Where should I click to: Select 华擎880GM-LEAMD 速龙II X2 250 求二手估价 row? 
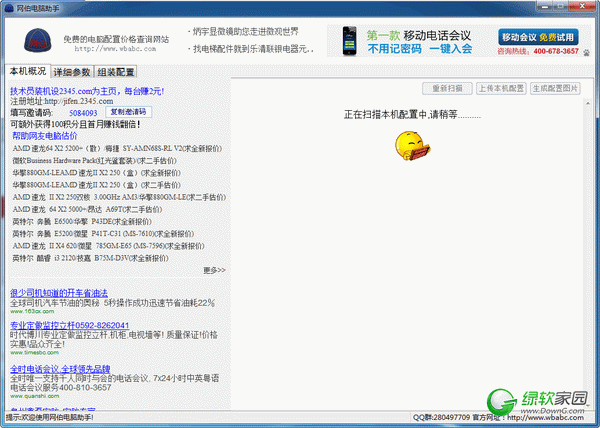[96, 185]
